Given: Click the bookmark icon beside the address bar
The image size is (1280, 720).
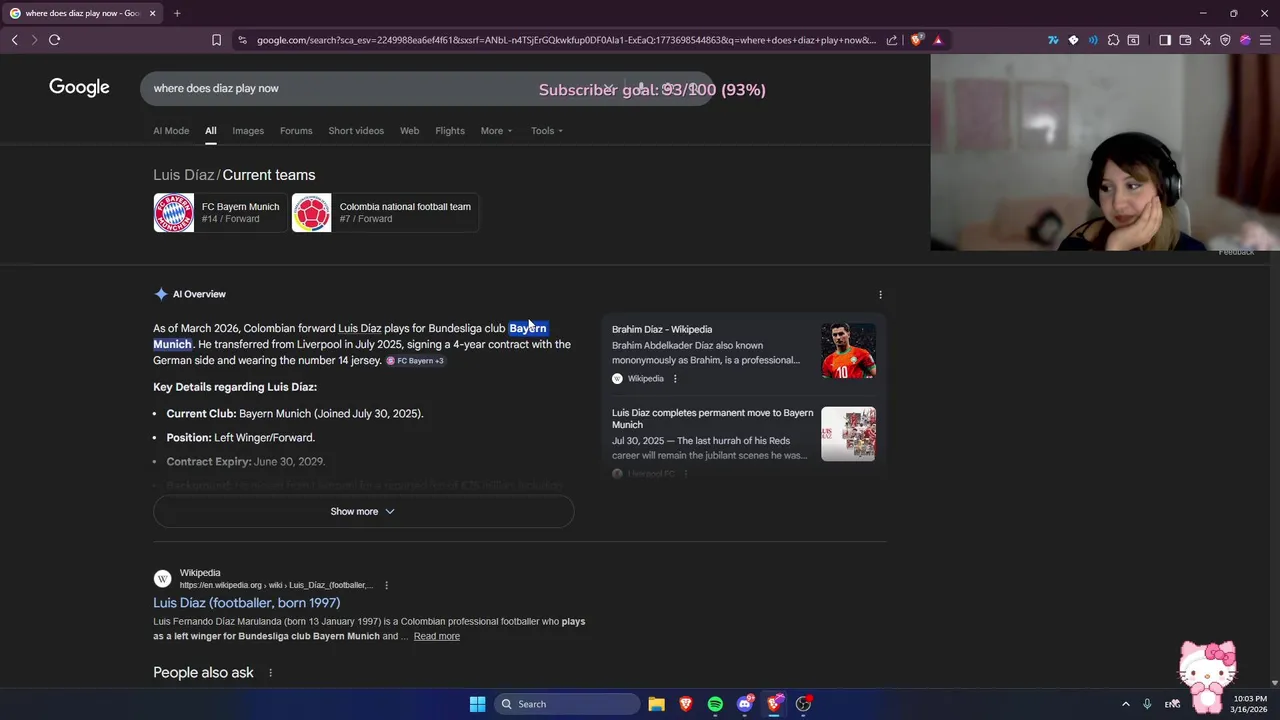Looking at the screenshot, I should (216, 40).
